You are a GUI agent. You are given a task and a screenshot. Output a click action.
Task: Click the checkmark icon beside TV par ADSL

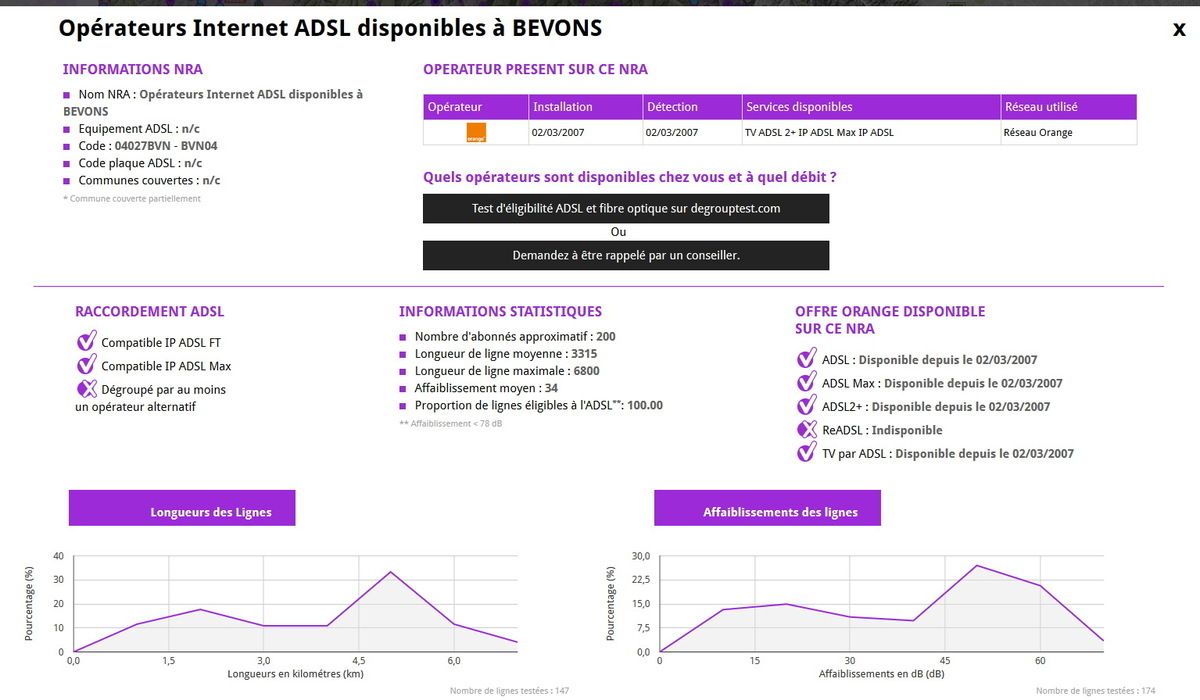[807, 453]
